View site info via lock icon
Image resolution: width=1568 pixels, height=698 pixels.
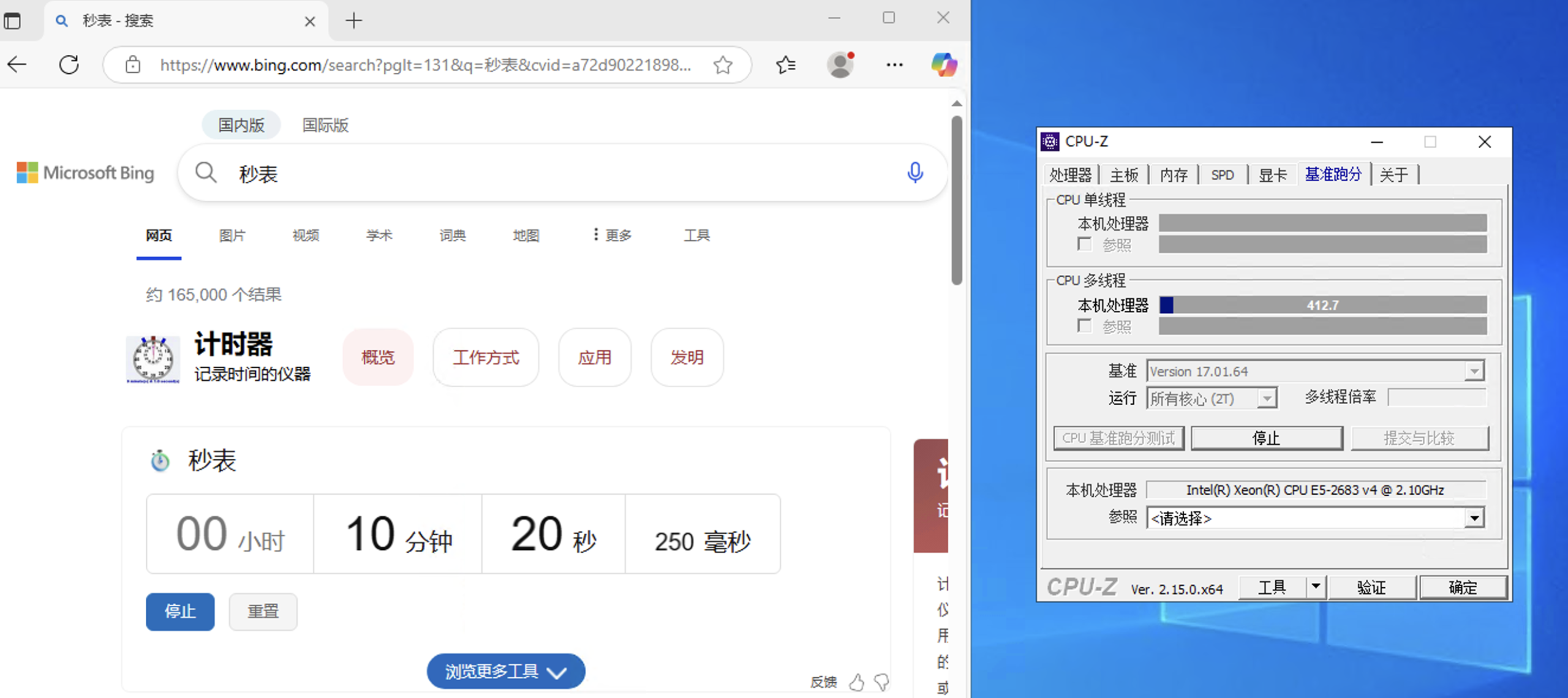(x=133, y=64)
